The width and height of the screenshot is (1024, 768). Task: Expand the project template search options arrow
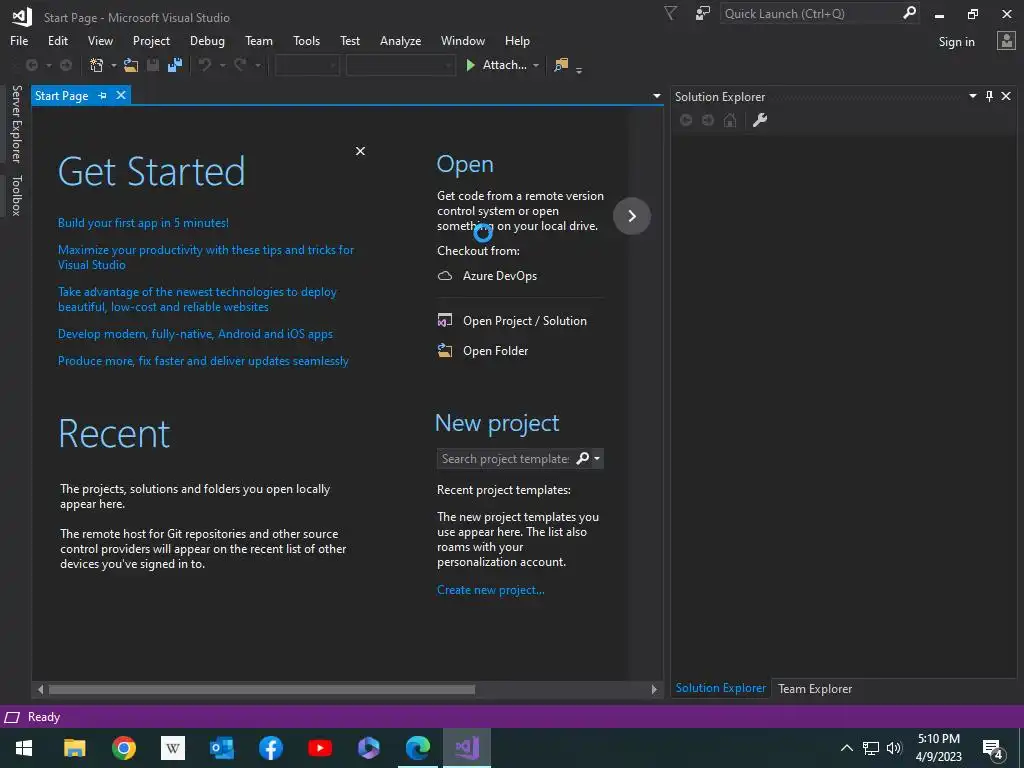597,458
